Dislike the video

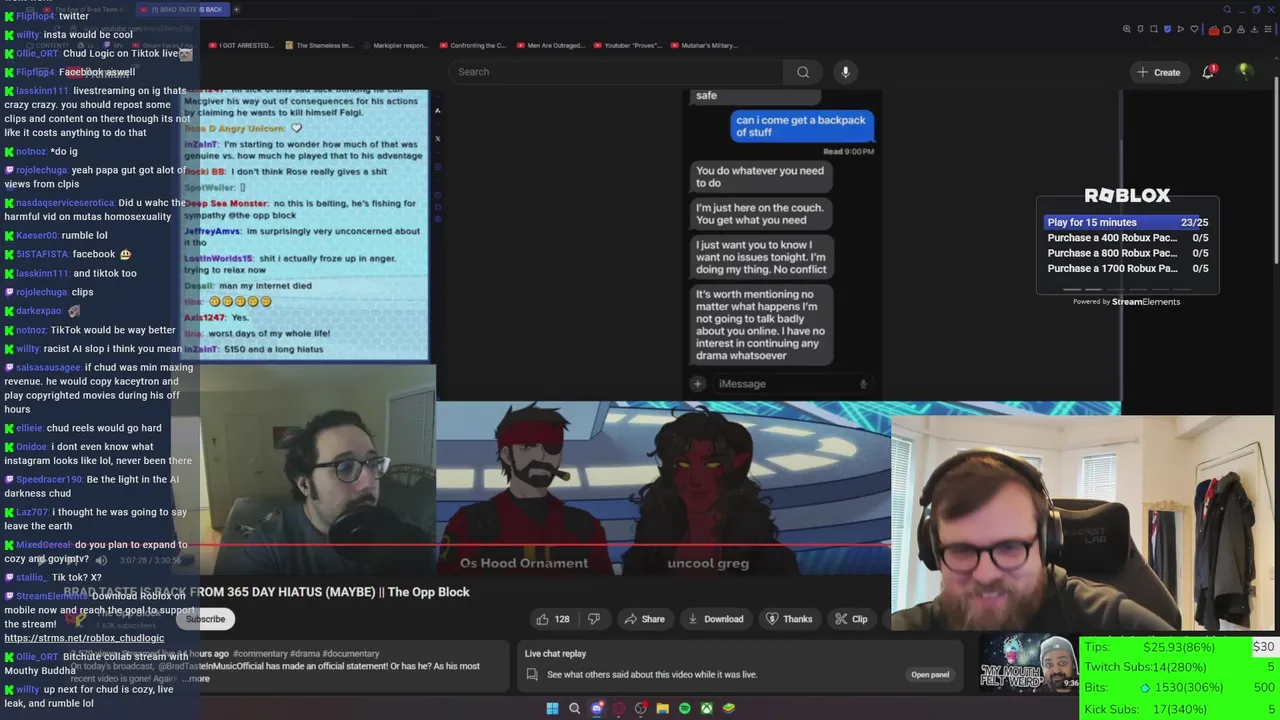594,619
